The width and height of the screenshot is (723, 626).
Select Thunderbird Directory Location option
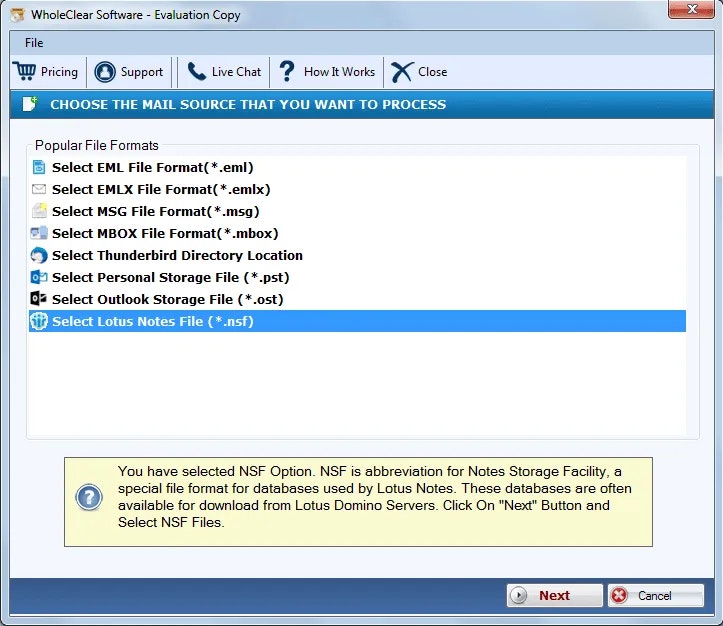pos(357,255)
